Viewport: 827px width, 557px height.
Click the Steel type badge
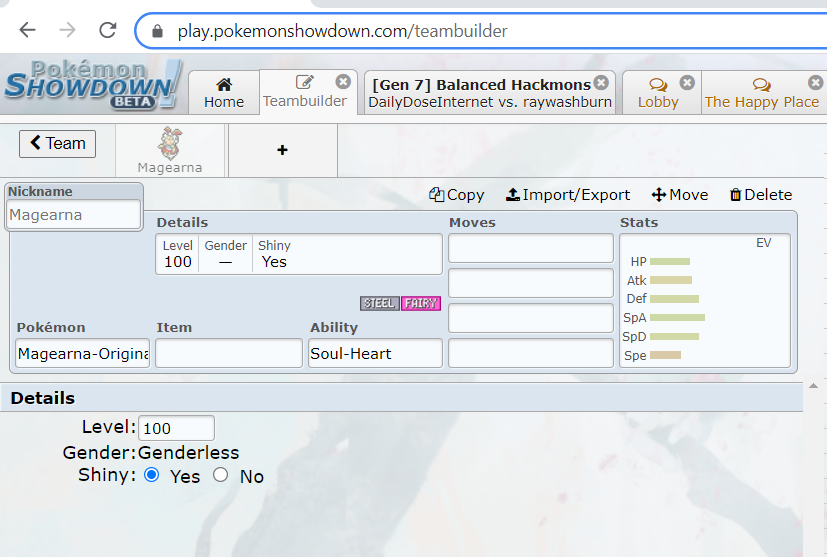point(380,303)
